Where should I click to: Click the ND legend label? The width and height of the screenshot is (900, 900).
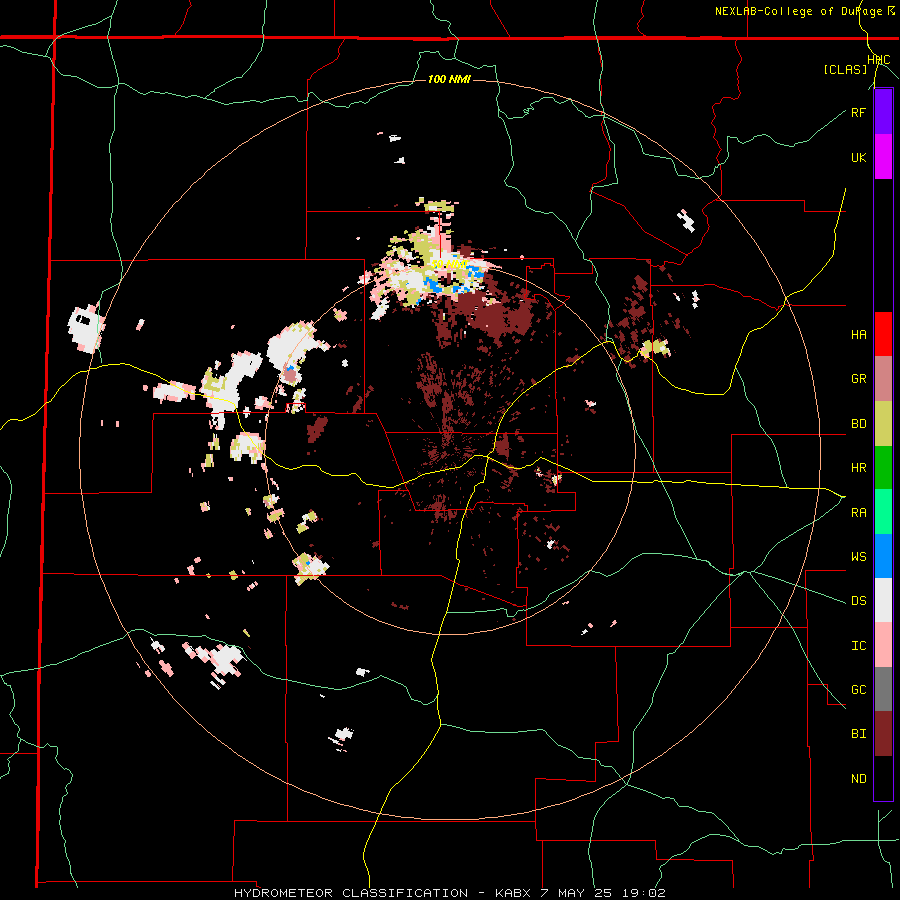point(858,778)
